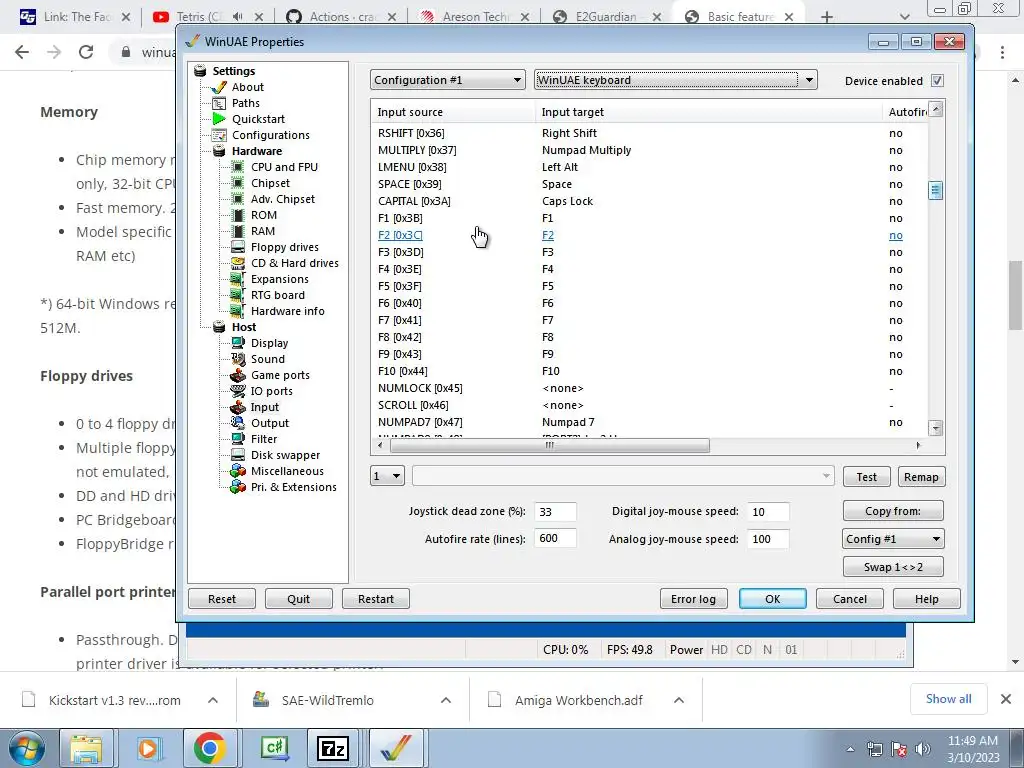Image resolution: width=1024 pixels, height=768 pixels.
Task: Click Show all downloads link
Action: coord(948,699)
